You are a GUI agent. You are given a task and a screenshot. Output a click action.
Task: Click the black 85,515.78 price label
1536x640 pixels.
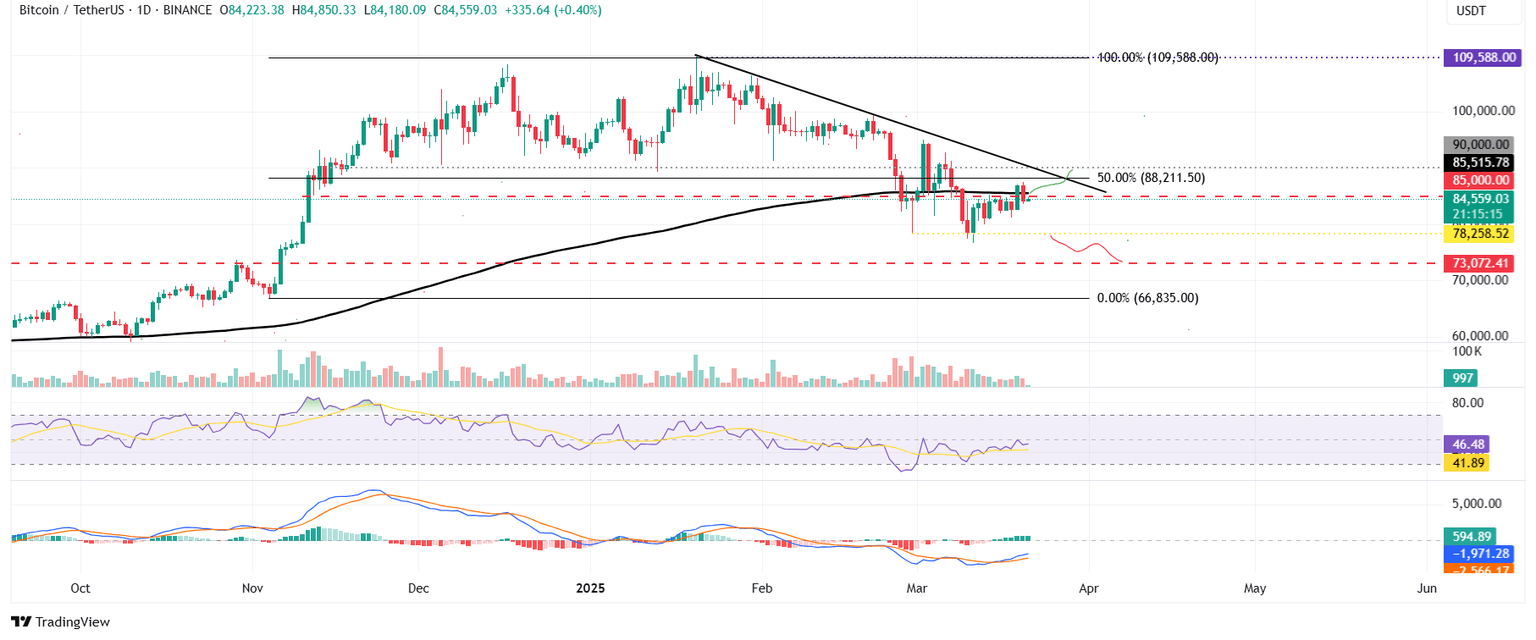click(1483, 162)
